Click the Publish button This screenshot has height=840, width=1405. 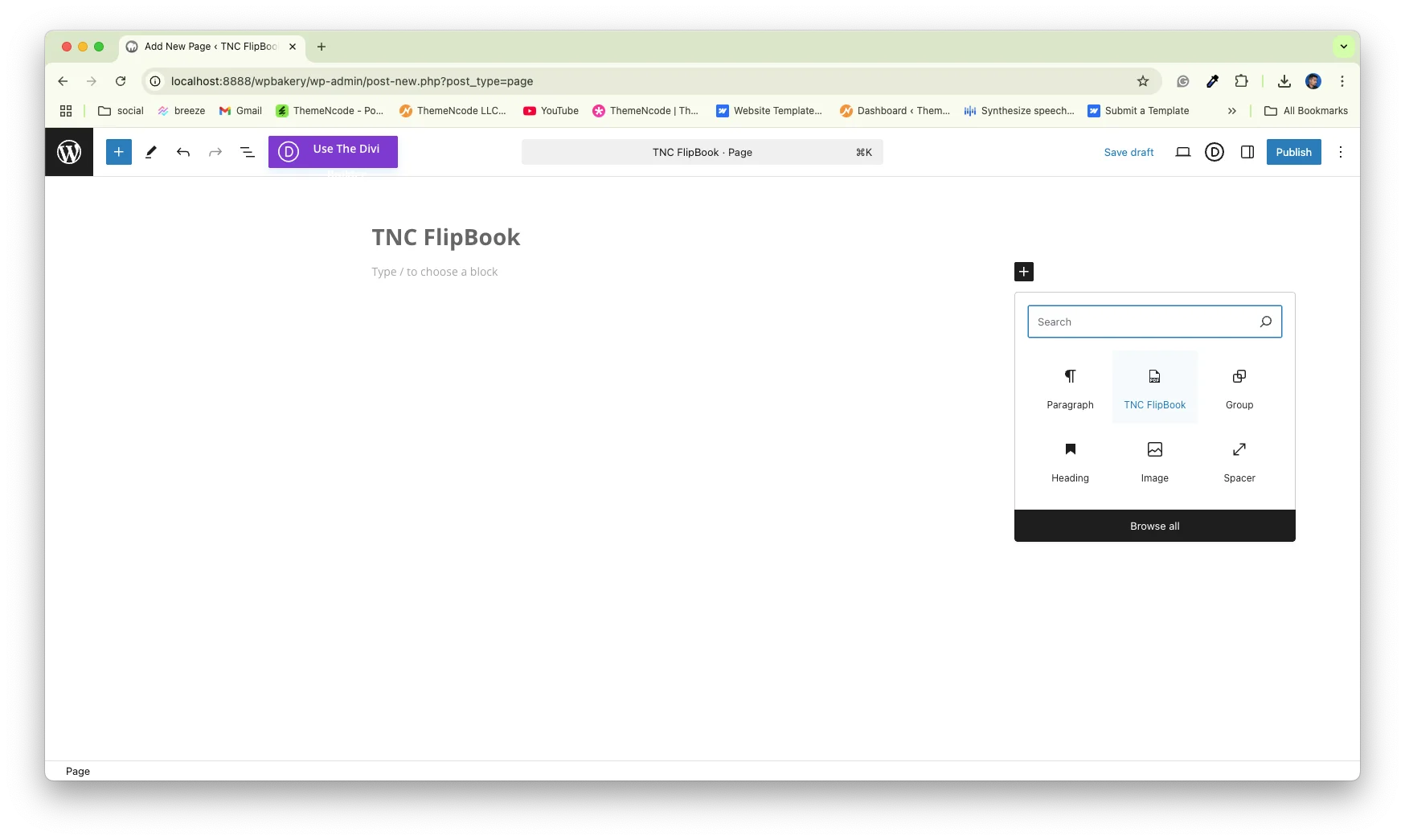(1293, 152)
